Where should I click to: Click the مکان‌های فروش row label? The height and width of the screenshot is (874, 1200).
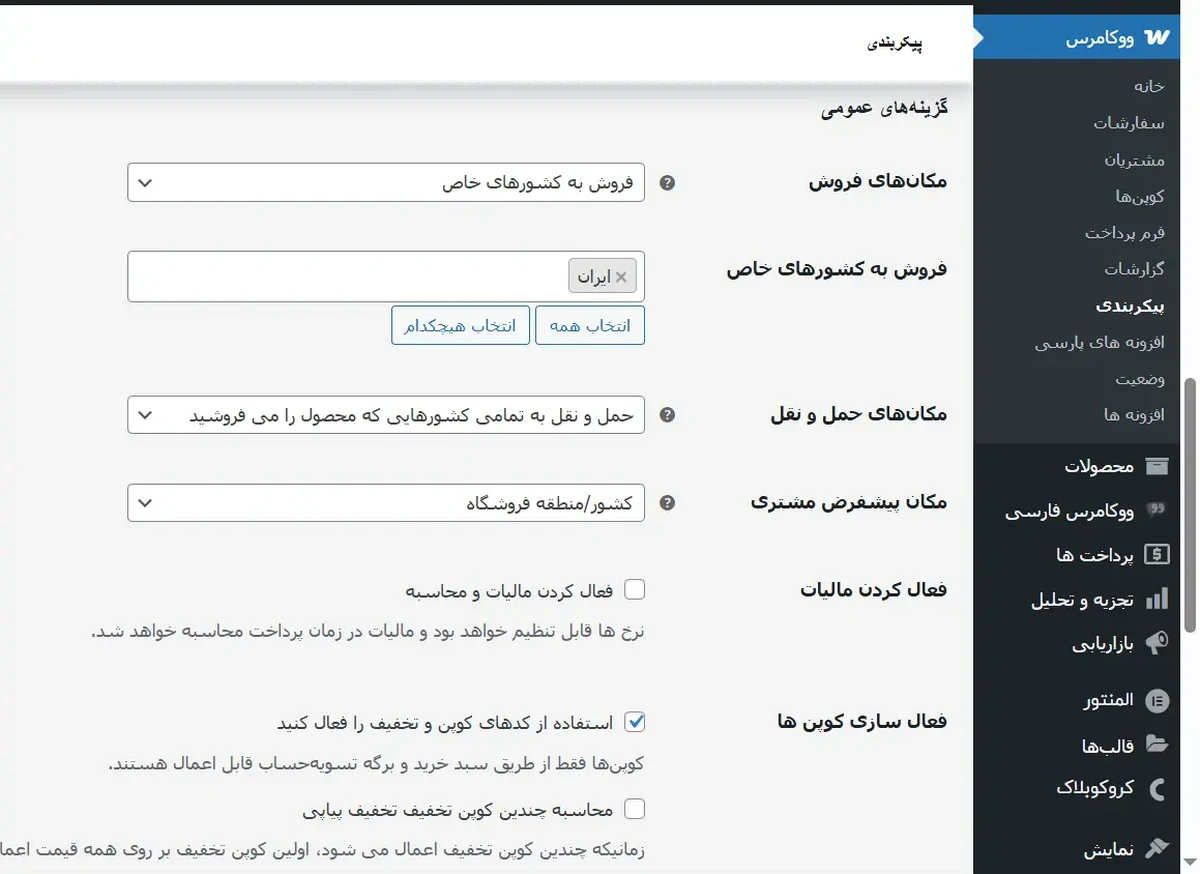878,182
